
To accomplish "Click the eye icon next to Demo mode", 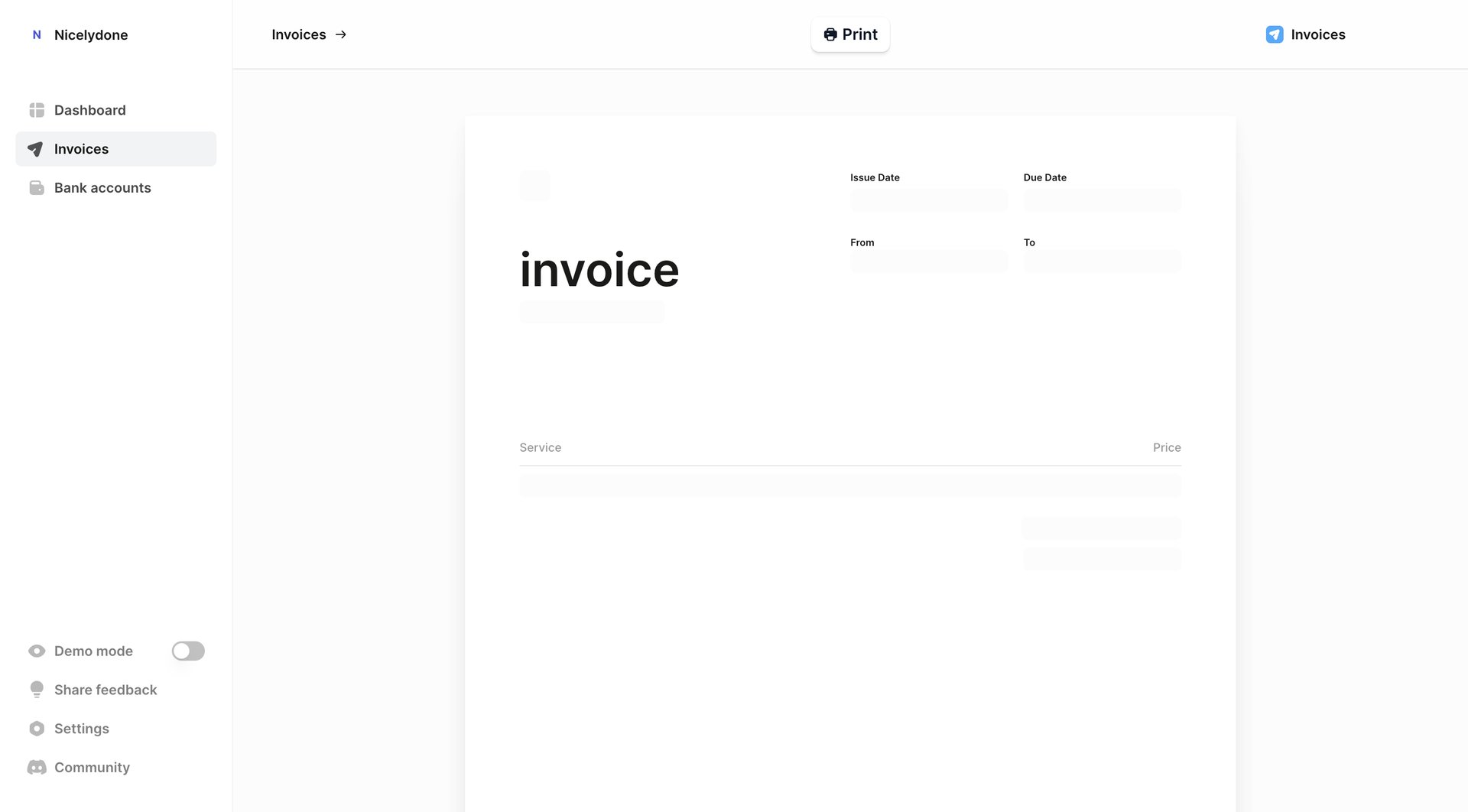I will [x=36, y=651].
